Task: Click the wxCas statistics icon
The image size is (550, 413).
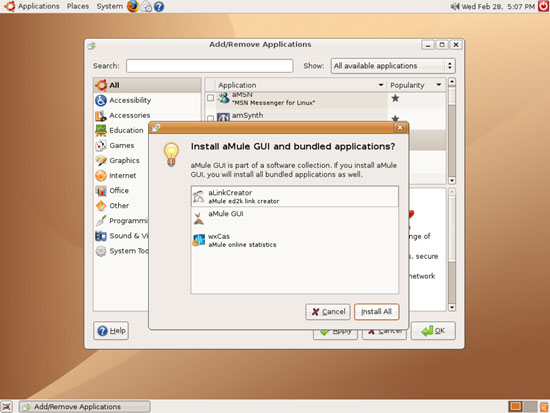Action: tap(199, 240)
